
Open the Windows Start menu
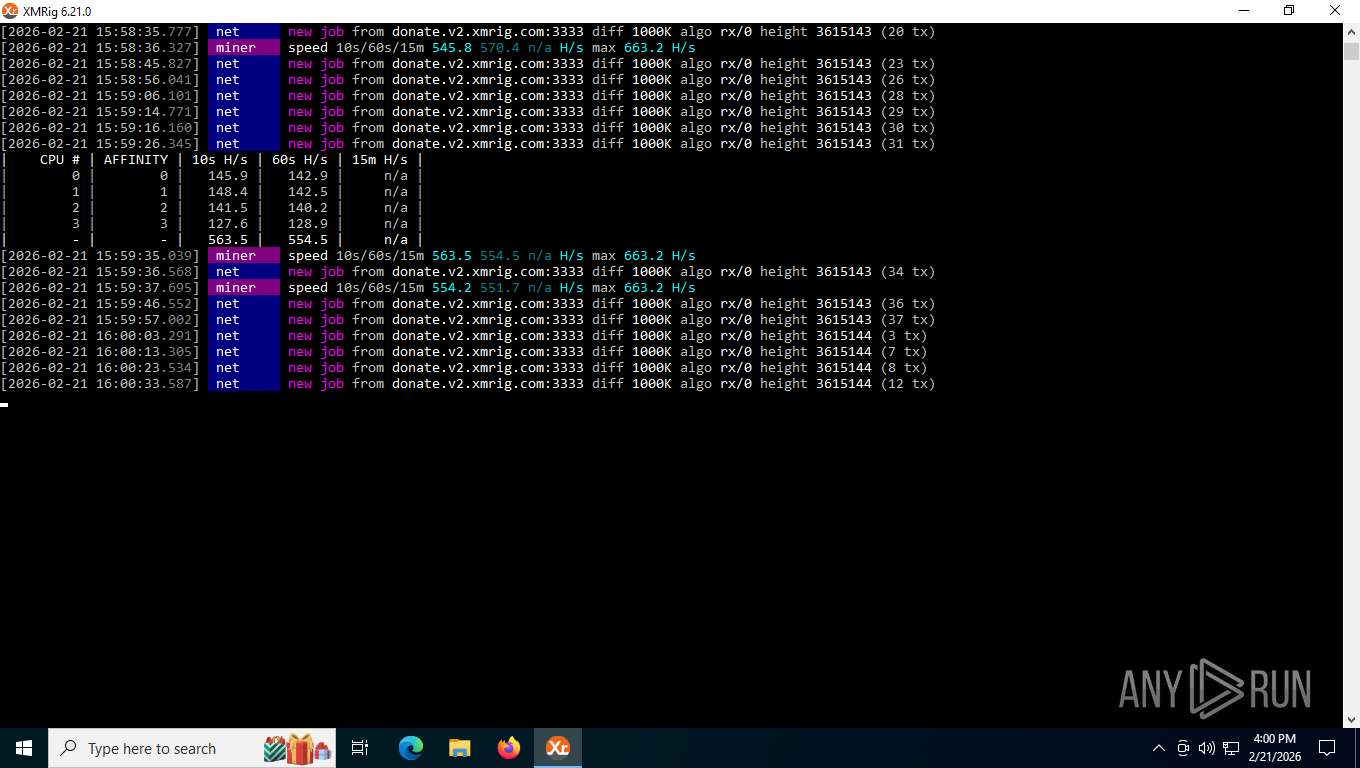click(24, 748)
